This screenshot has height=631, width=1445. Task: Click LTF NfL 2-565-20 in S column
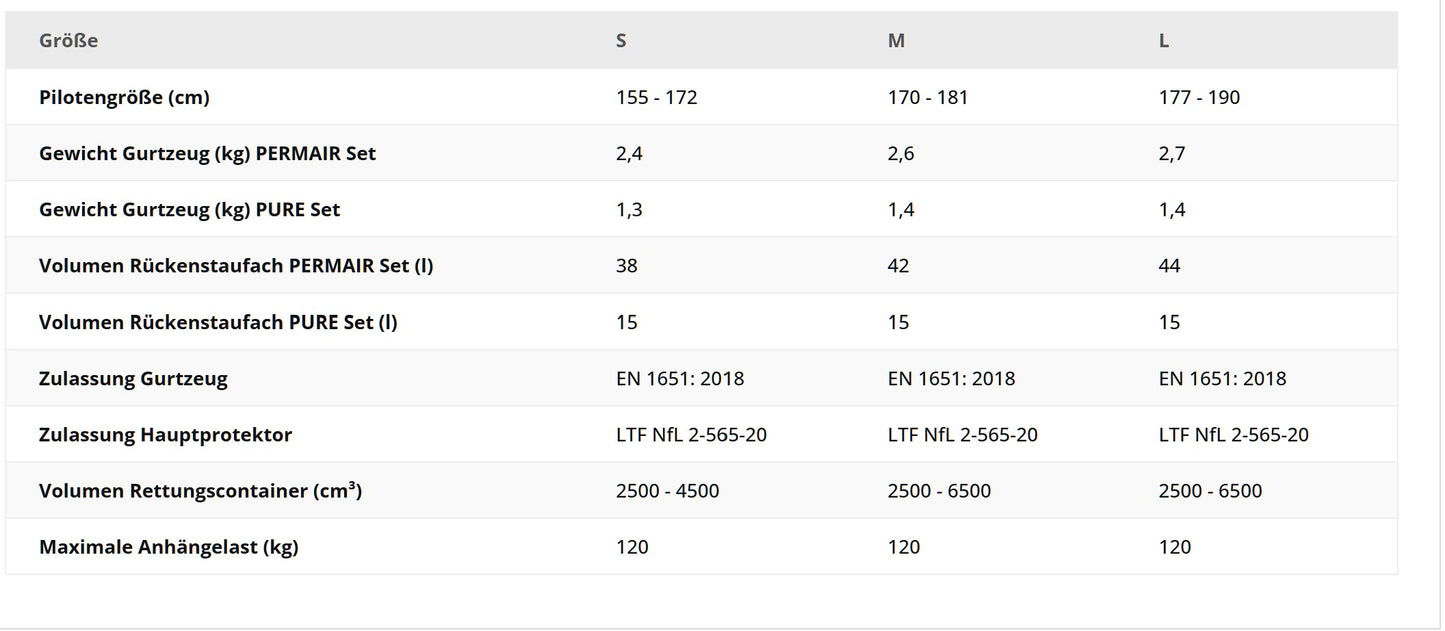click(x=691, y=434)
